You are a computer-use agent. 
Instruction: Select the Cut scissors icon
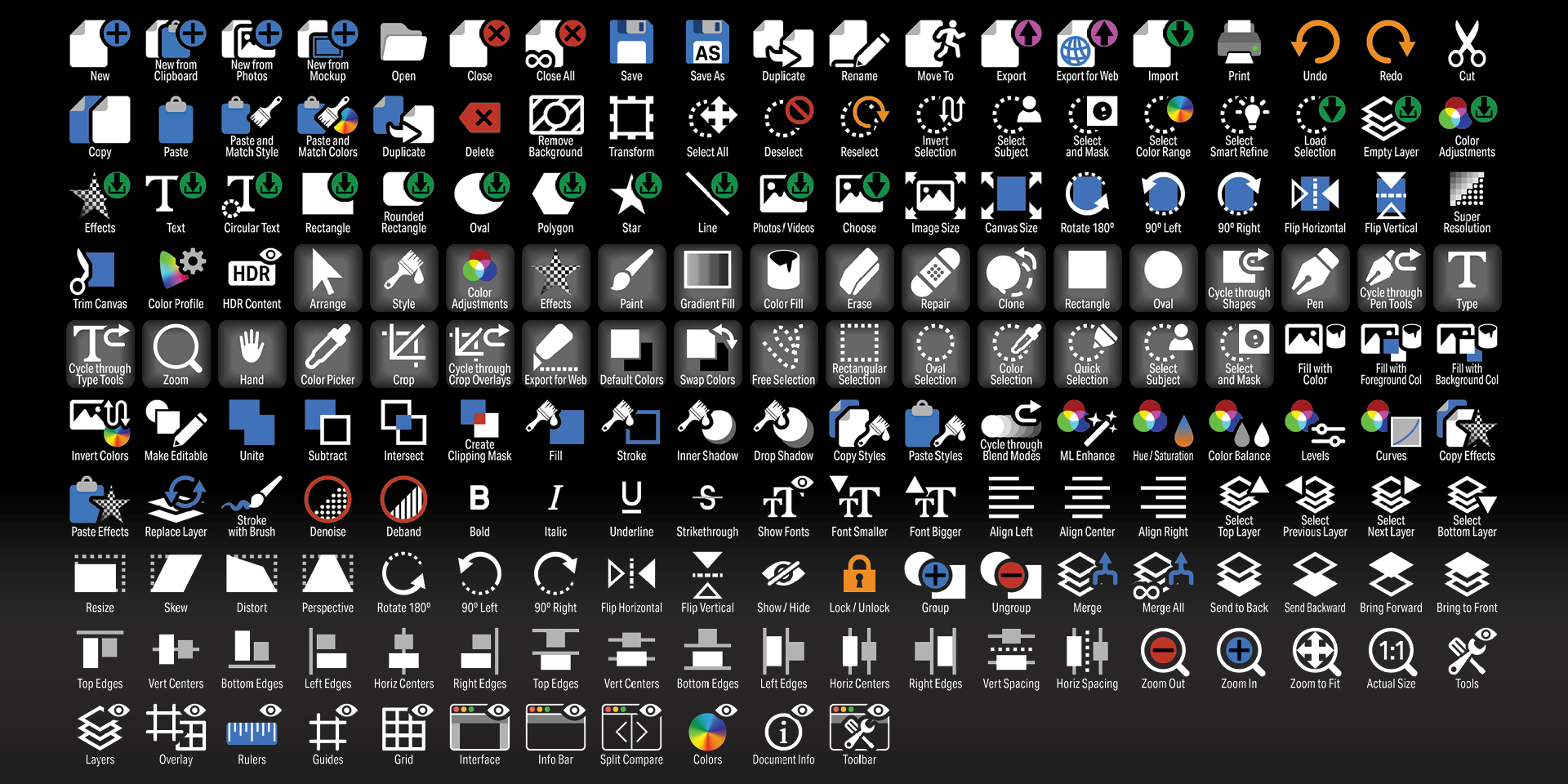[x=1467, y=43]
